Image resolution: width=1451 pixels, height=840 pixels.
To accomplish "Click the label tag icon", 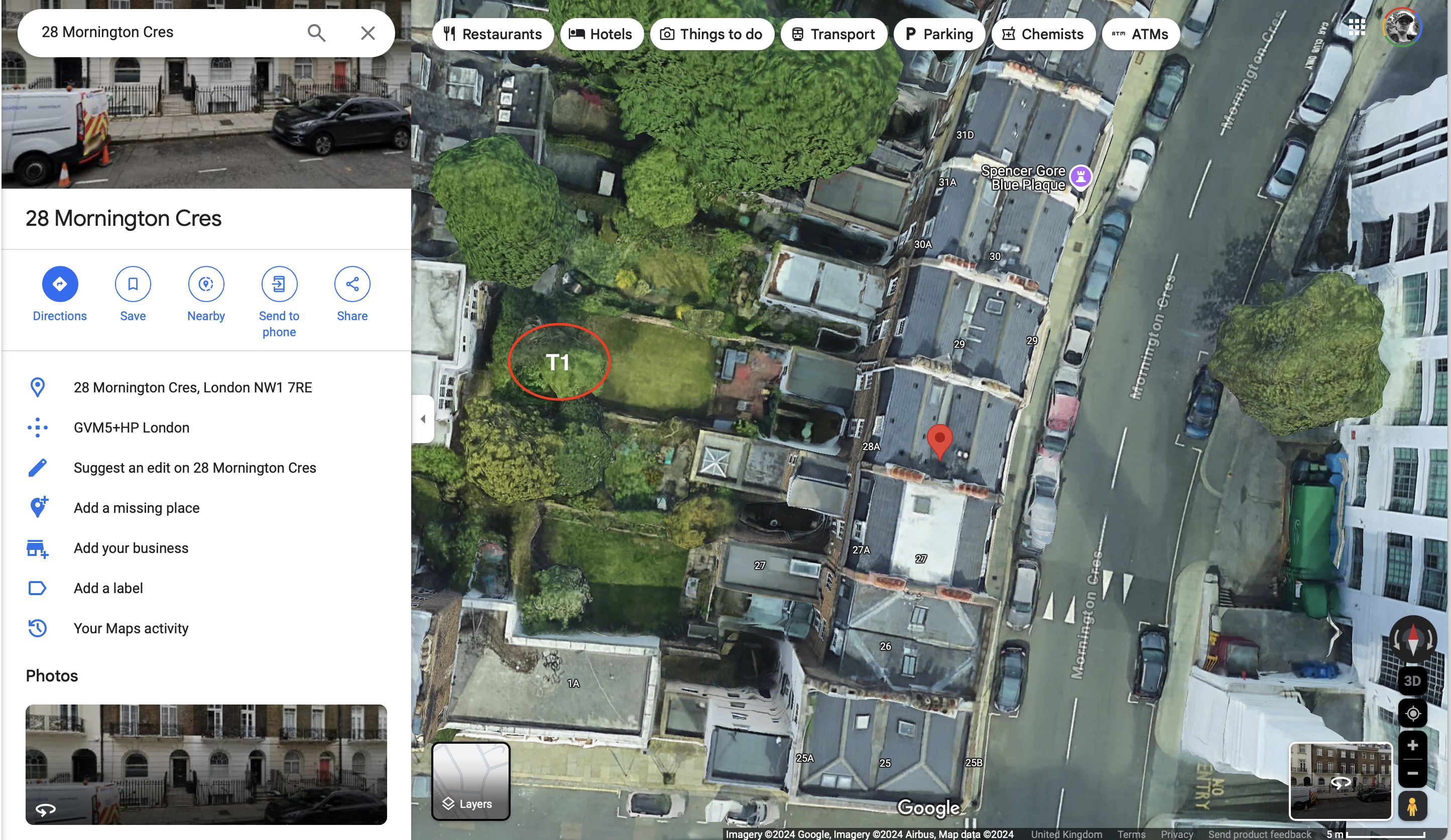I will [x=38, y=588].
